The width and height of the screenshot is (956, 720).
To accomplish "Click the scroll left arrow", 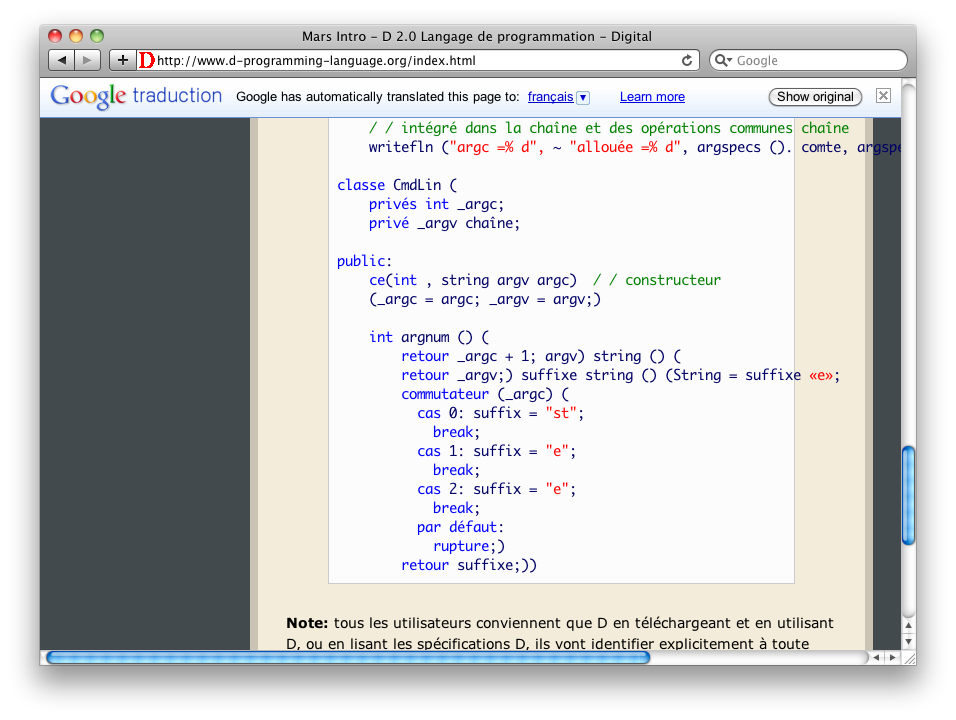I will (x=876, y=657).
